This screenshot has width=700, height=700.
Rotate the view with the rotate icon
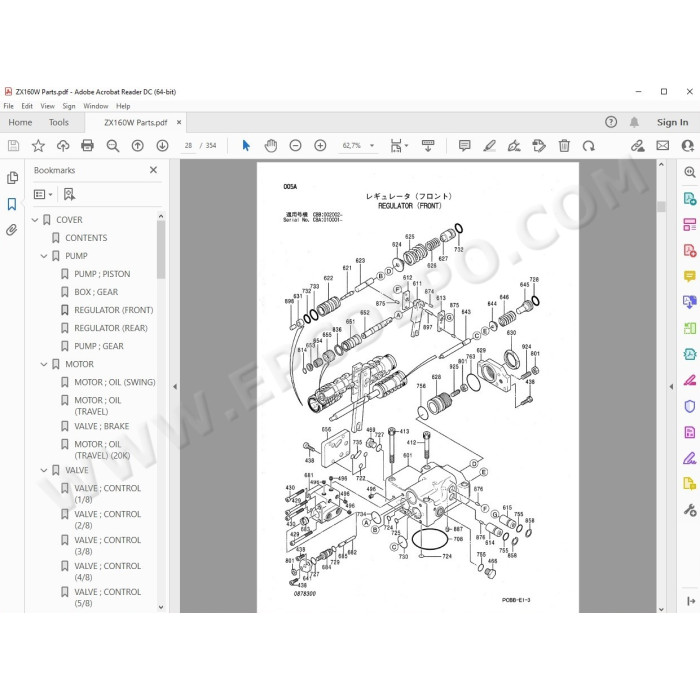coord(589,146)
